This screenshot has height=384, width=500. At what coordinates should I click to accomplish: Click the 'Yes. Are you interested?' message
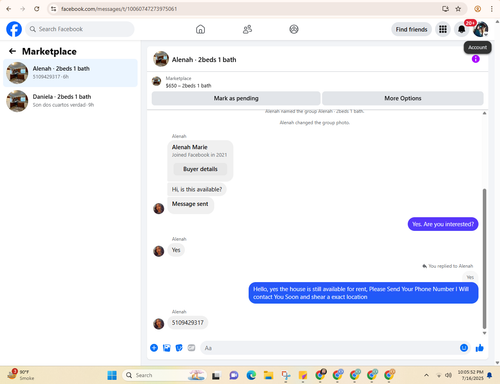click(443, 224)
